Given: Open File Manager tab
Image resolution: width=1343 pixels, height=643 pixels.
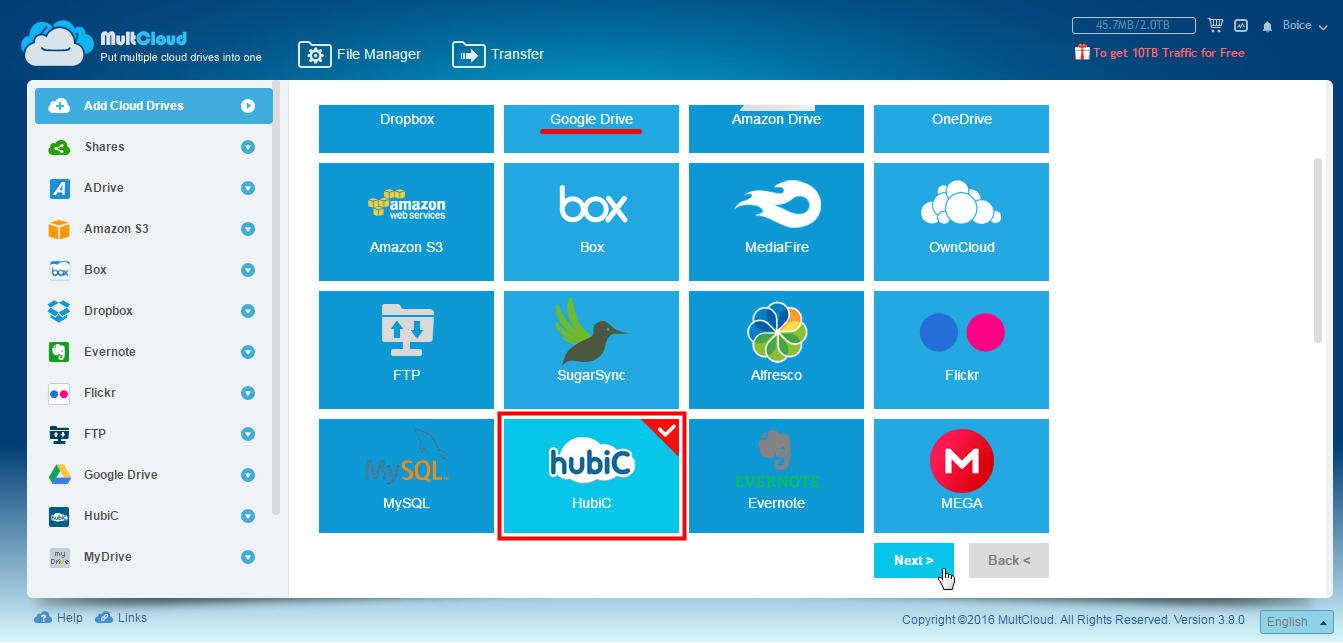Looking at the screenshot, I should coord(360,54).
